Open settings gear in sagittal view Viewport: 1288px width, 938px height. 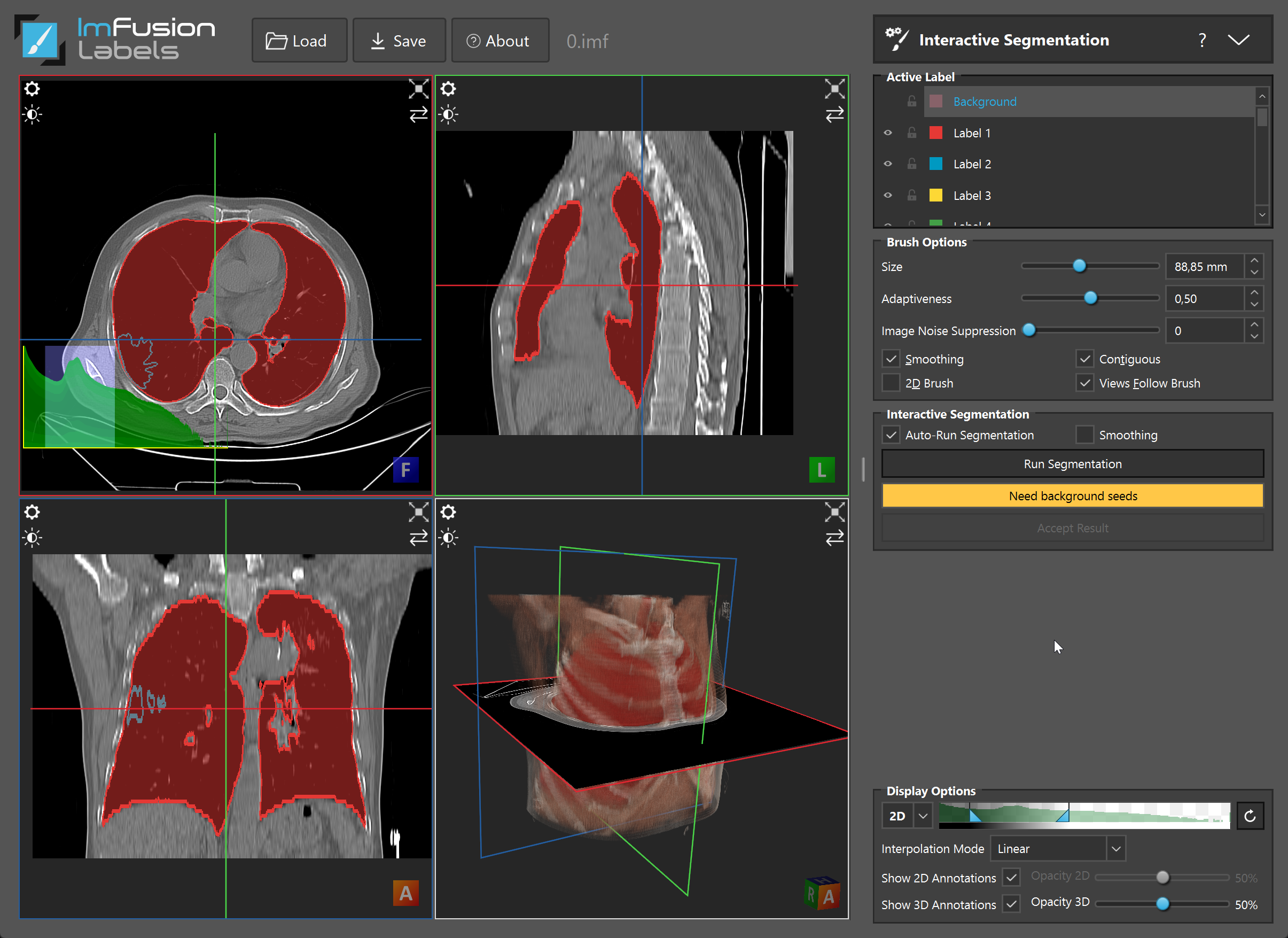pos(448,89)
